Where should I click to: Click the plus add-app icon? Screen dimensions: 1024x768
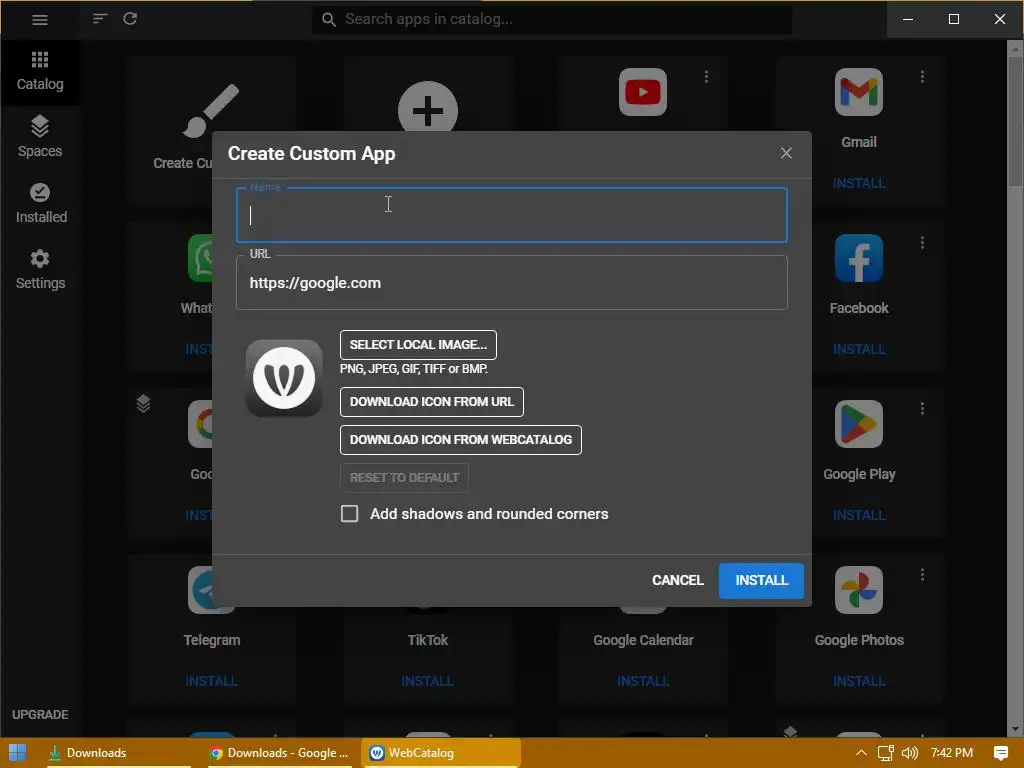click(428, 108)
